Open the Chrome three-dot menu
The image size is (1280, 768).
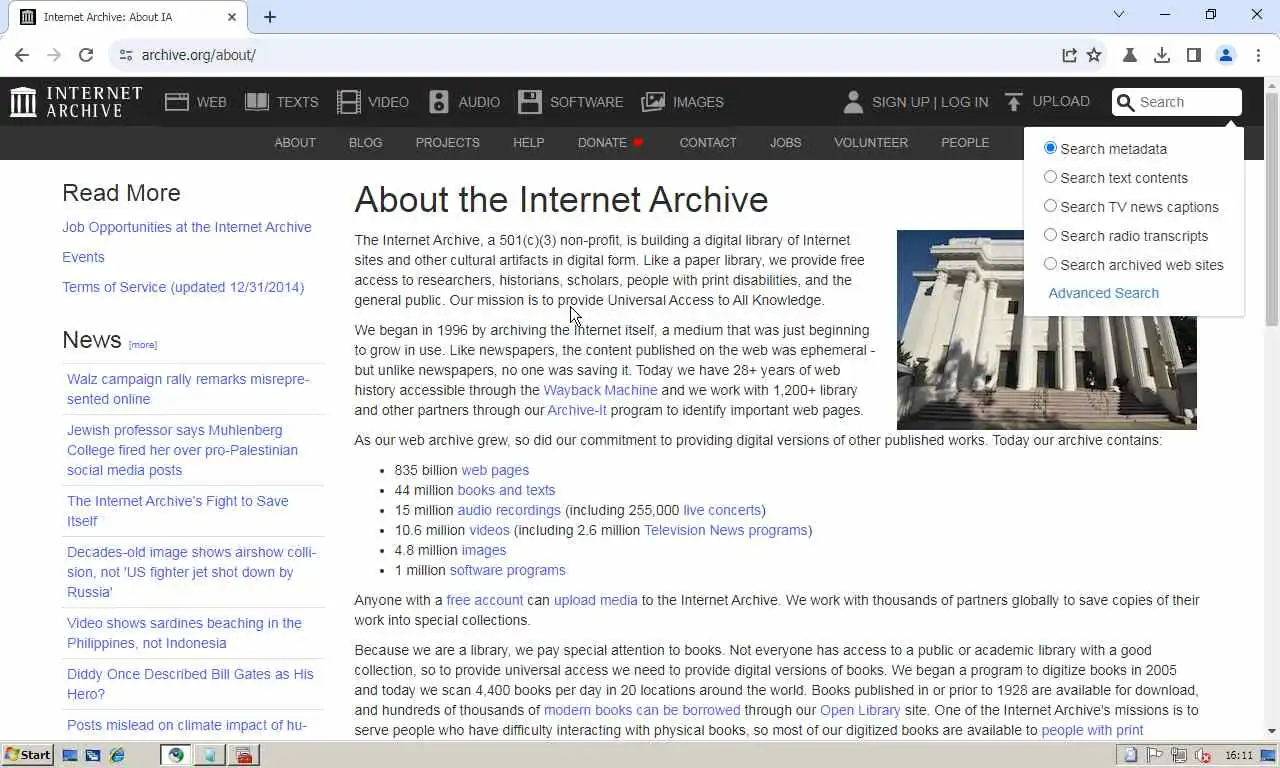[1258, 55]
